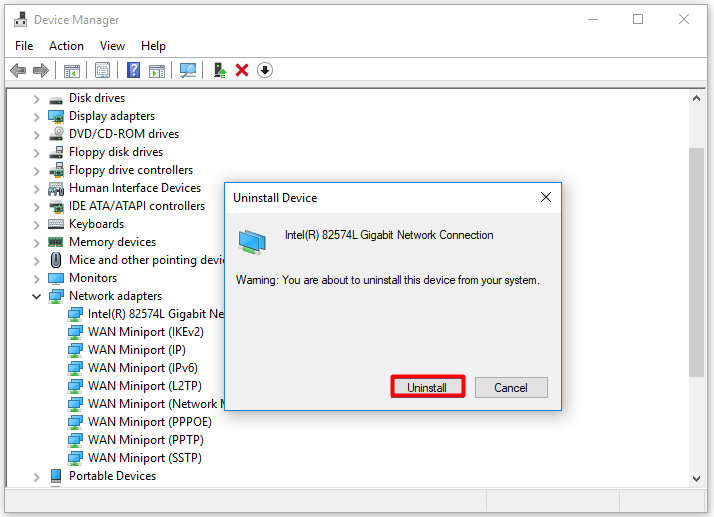This screenshot has width=714, height=517.
Task: Click the scroll up arrow of tree scrollbar
Action: pyautogui.click(x=696, y=98)
